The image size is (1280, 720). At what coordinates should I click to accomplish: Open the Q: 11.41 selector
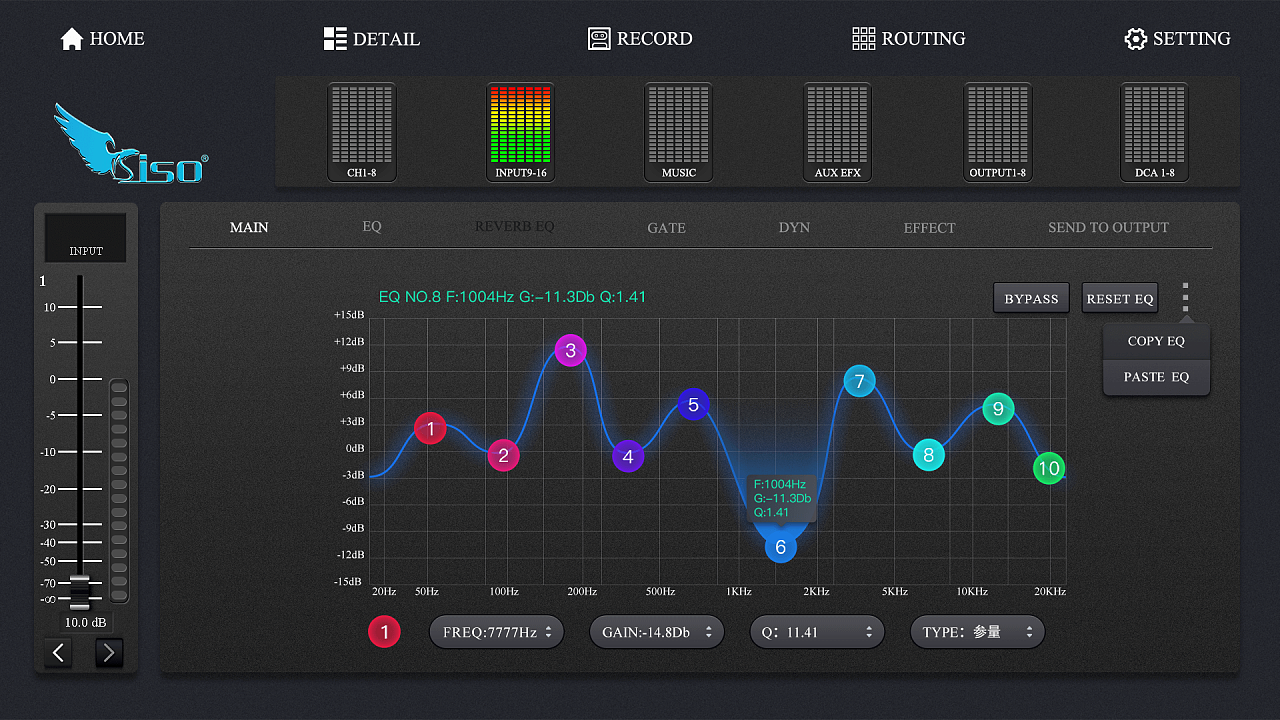[x=817, y=632]
